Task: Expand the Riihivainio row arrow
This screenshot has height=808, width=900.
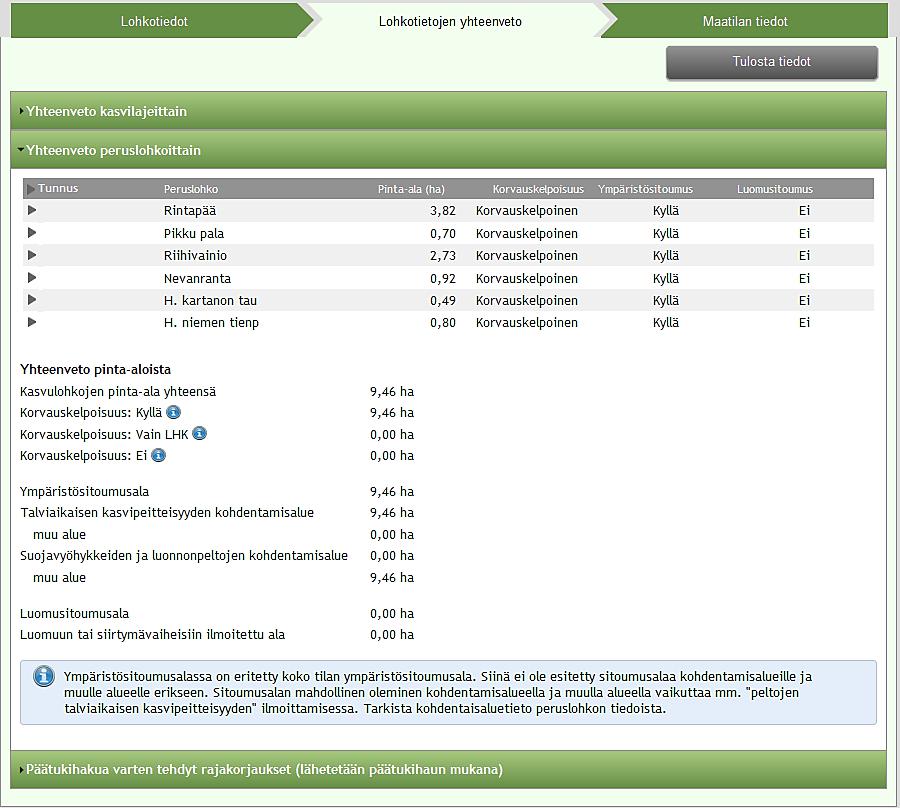Action: point(32,255)
